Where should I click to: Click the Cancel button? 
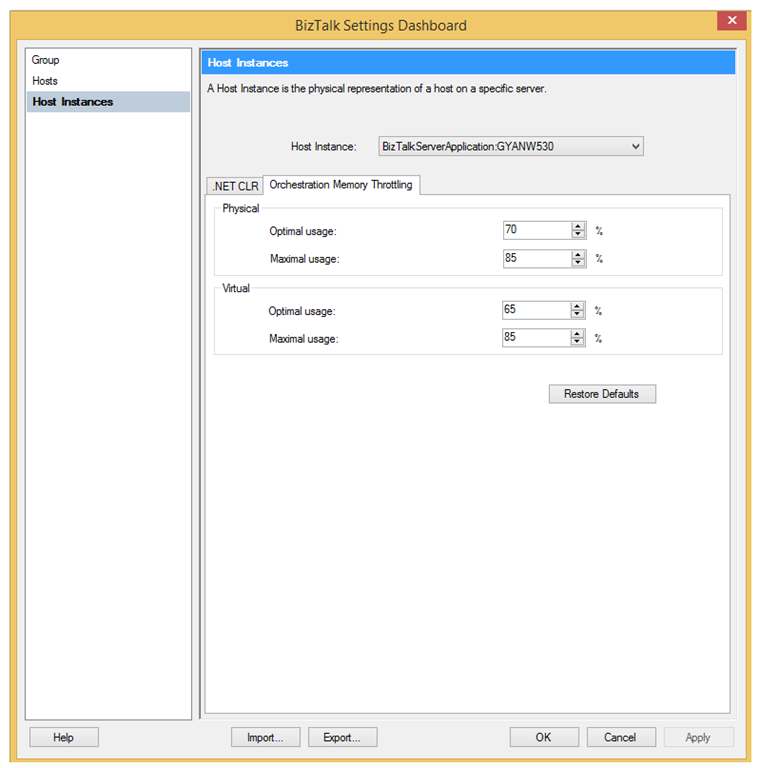click(x=620, y=737)
